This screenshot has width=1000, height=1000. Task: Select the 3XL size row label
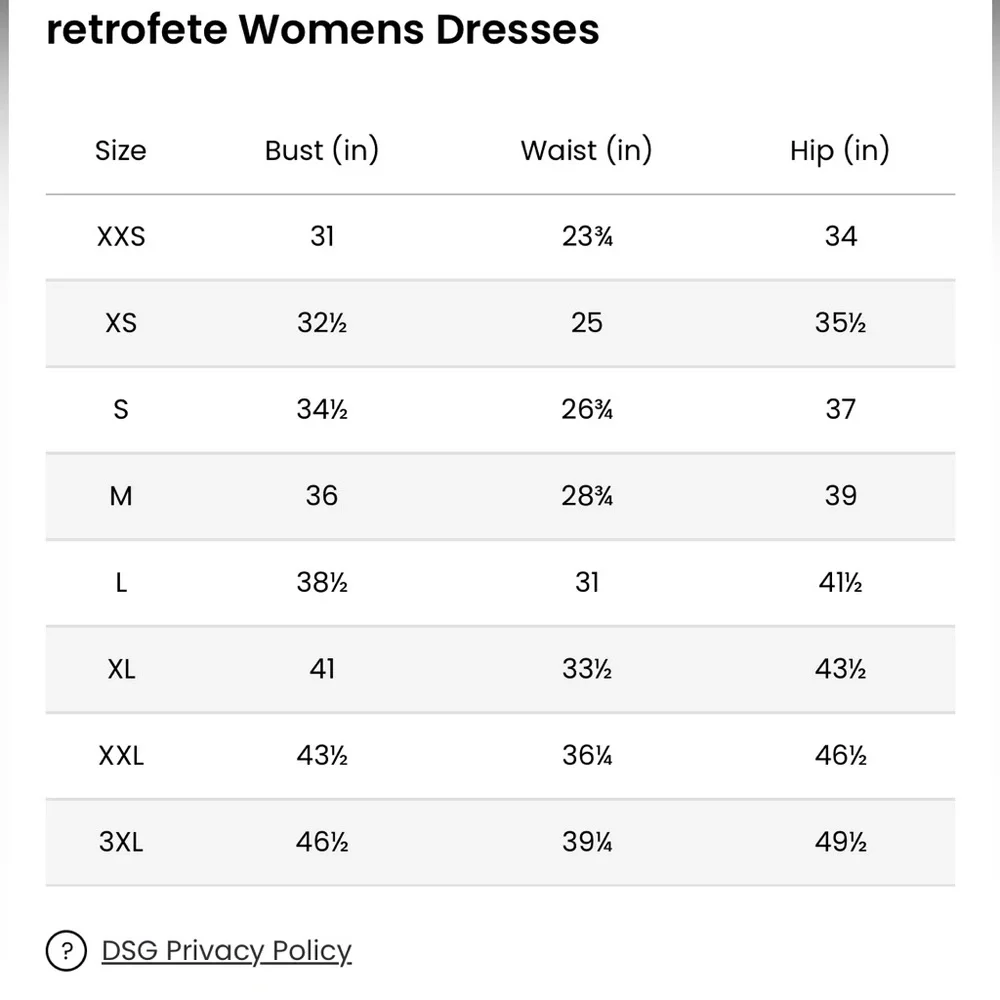[x=121, y=842]
